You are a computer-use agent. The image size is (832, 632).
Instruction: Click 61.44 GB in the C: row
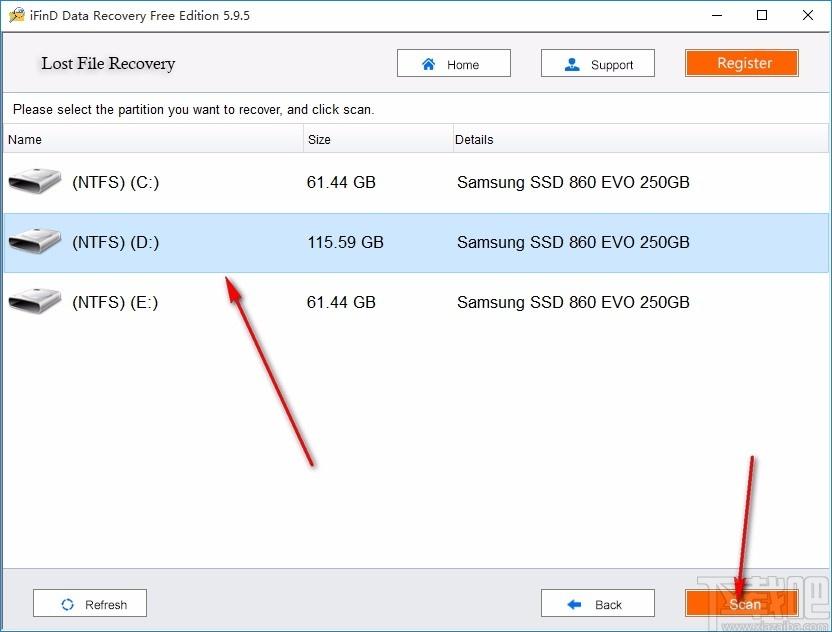click(x=341, y=182)
